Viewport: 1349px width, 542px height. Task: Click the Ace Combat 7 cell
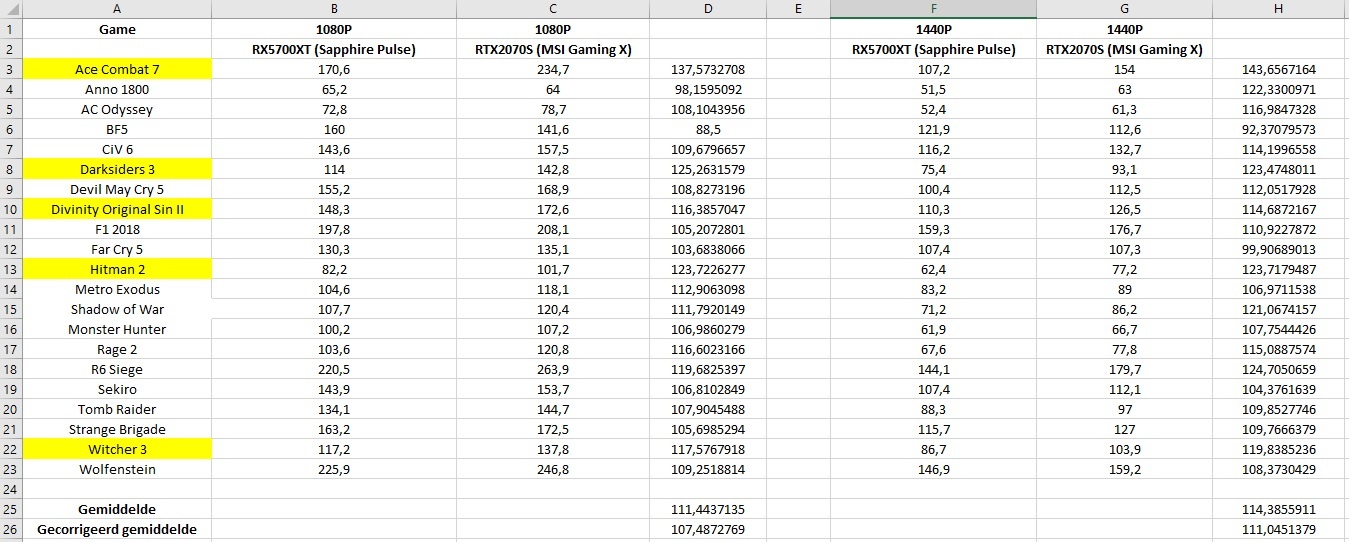point(117,69)
